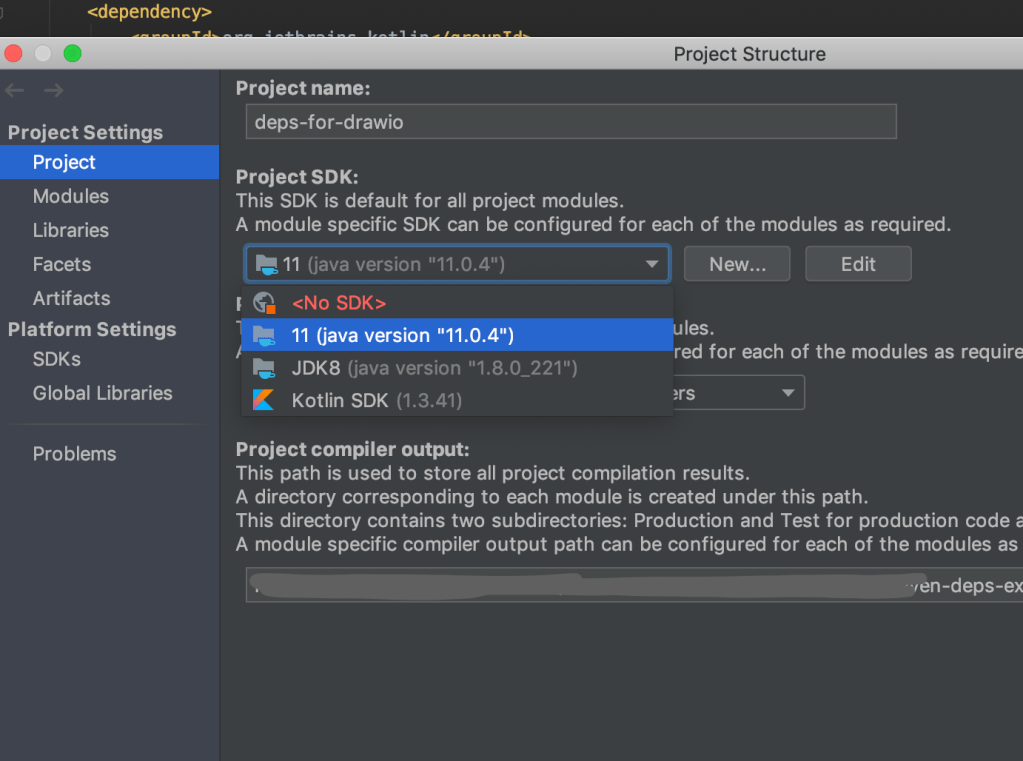The image size is (1023, 761).
Task: Open the language level dropdown arrow
Action: point(789,393)
